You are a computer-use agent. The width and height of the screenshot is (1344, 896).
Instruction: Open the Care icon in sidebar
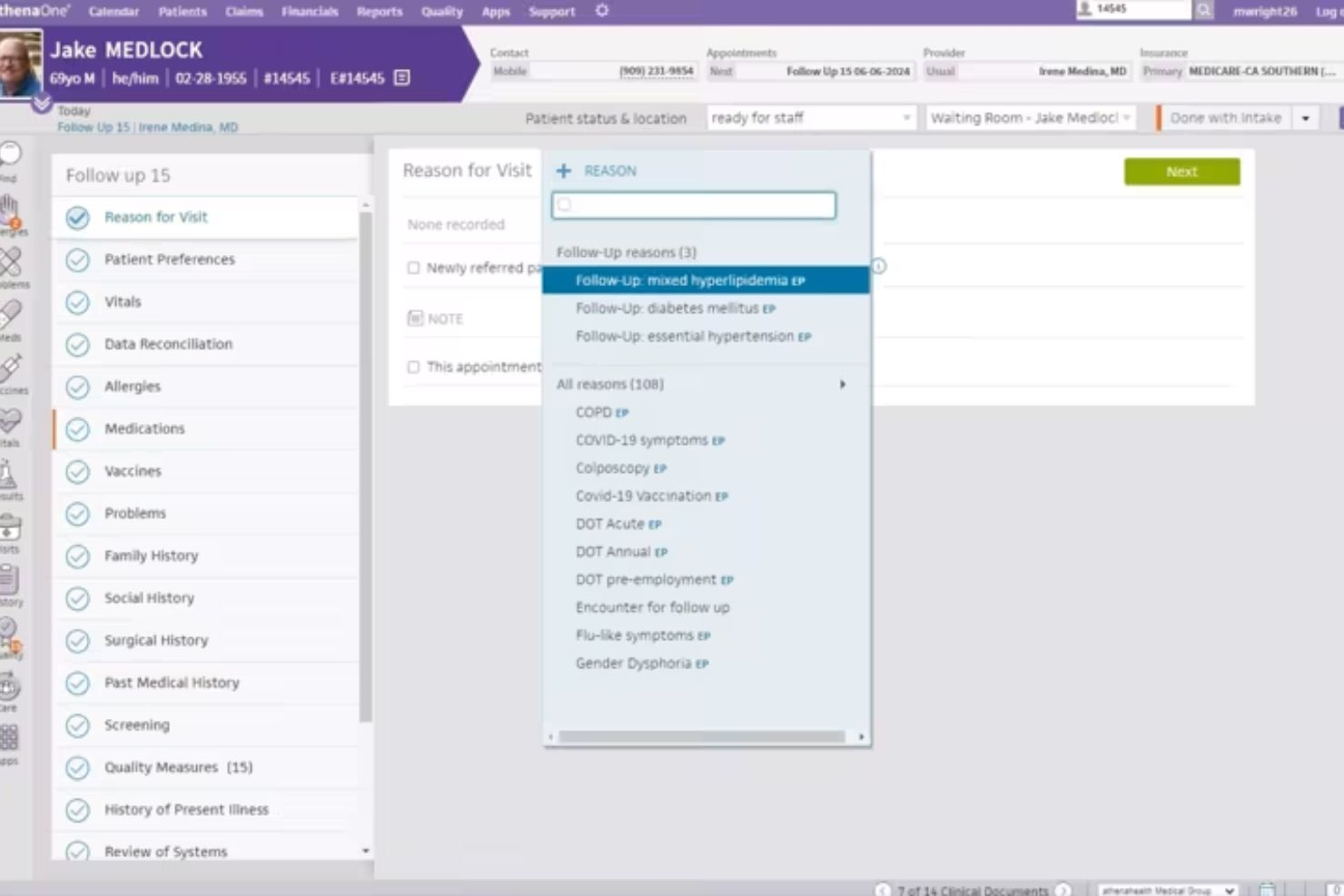[x=9, y=686]
